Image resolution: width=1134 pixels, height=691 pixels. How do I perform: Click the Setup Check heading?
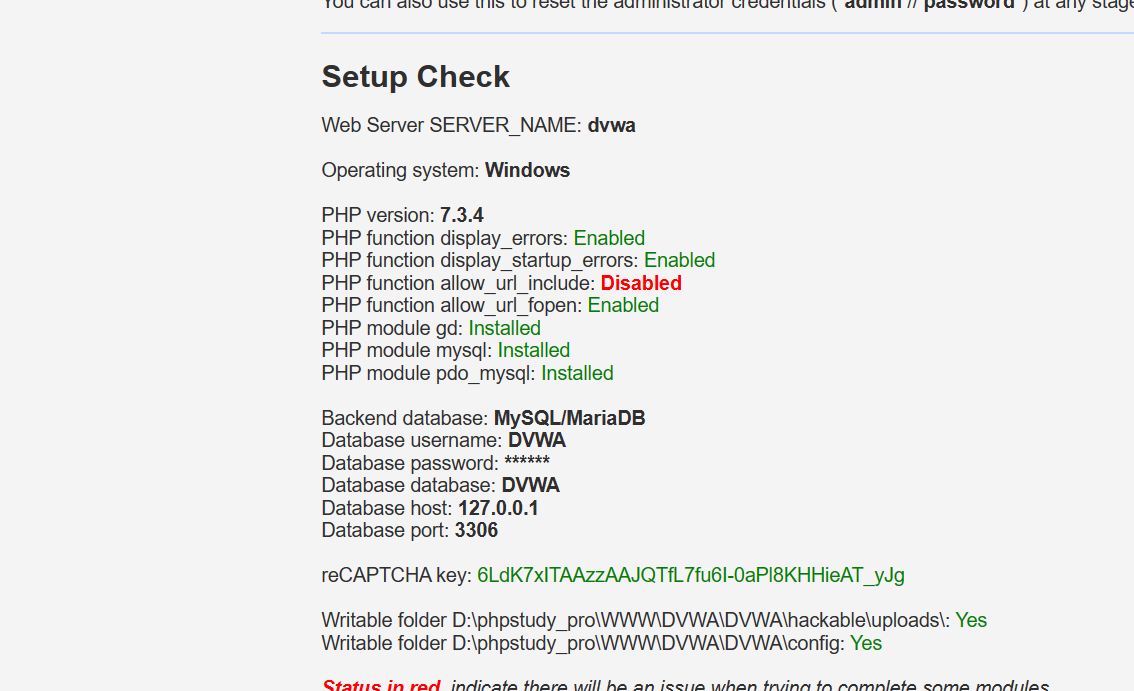416,77
